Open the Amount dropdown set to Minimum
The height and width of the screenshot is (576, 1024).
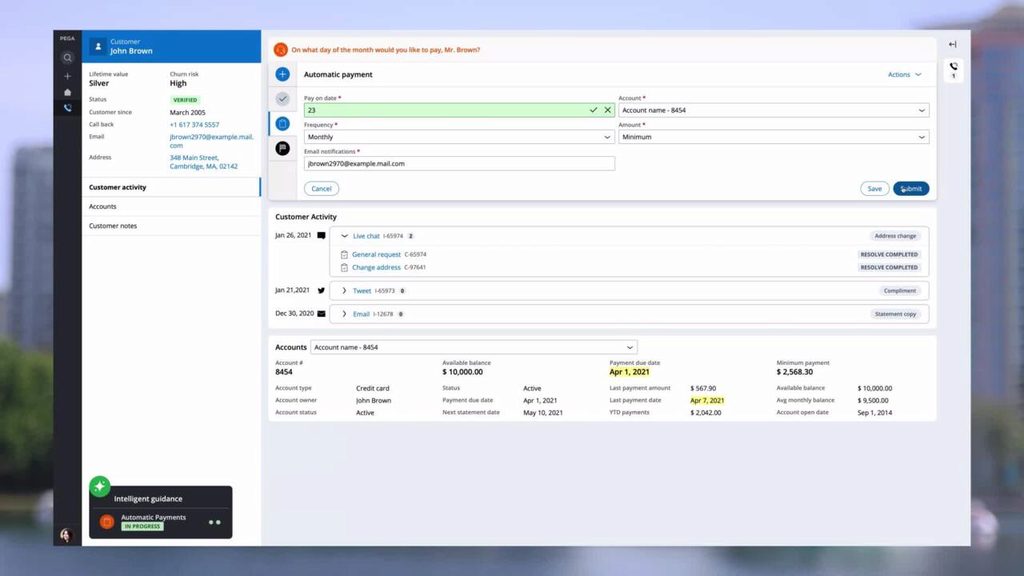tap(773, 137)
